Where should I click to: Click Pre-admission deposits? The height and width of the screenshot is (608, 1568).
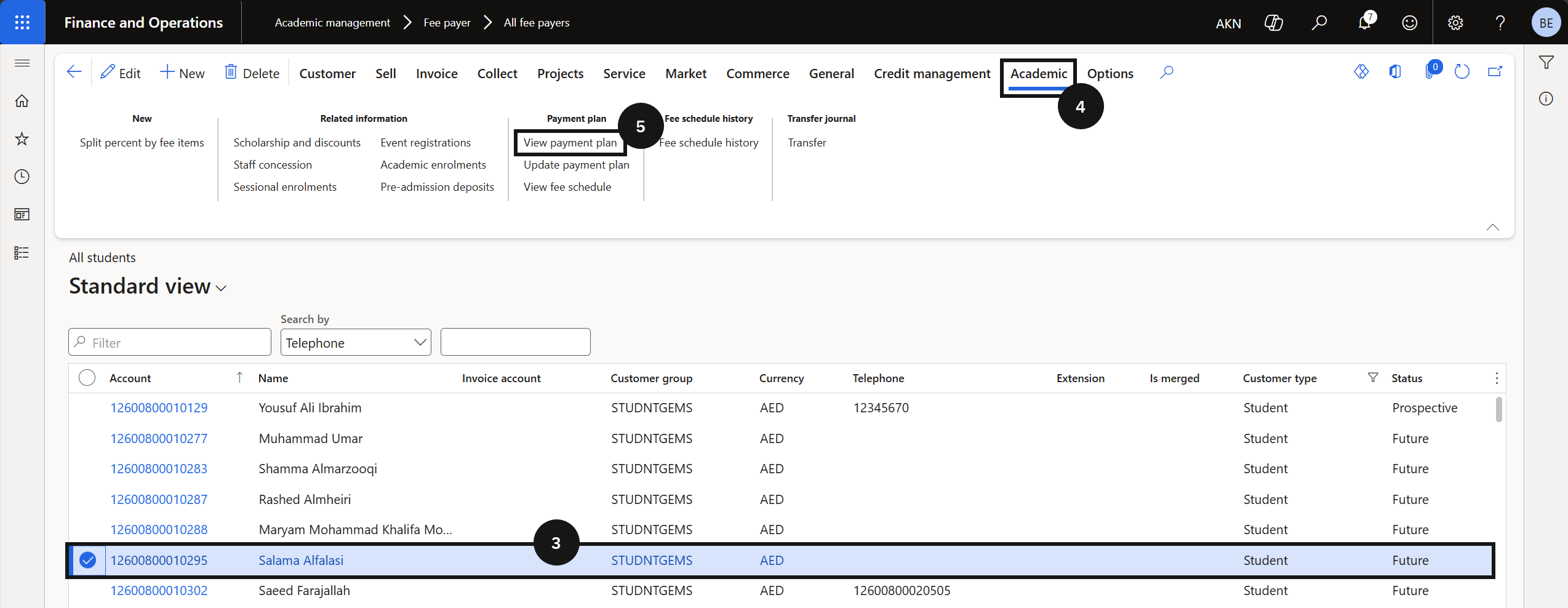pyautogui.click(x=437, y=186)
